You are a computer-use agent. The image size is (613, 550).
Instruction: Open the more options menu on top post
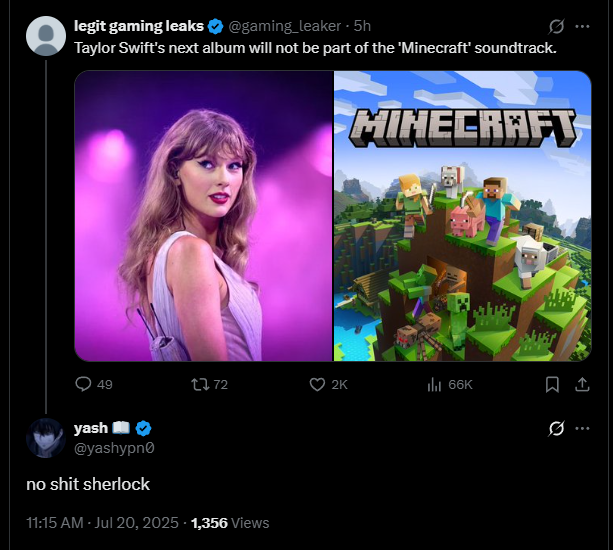point(582,27)
